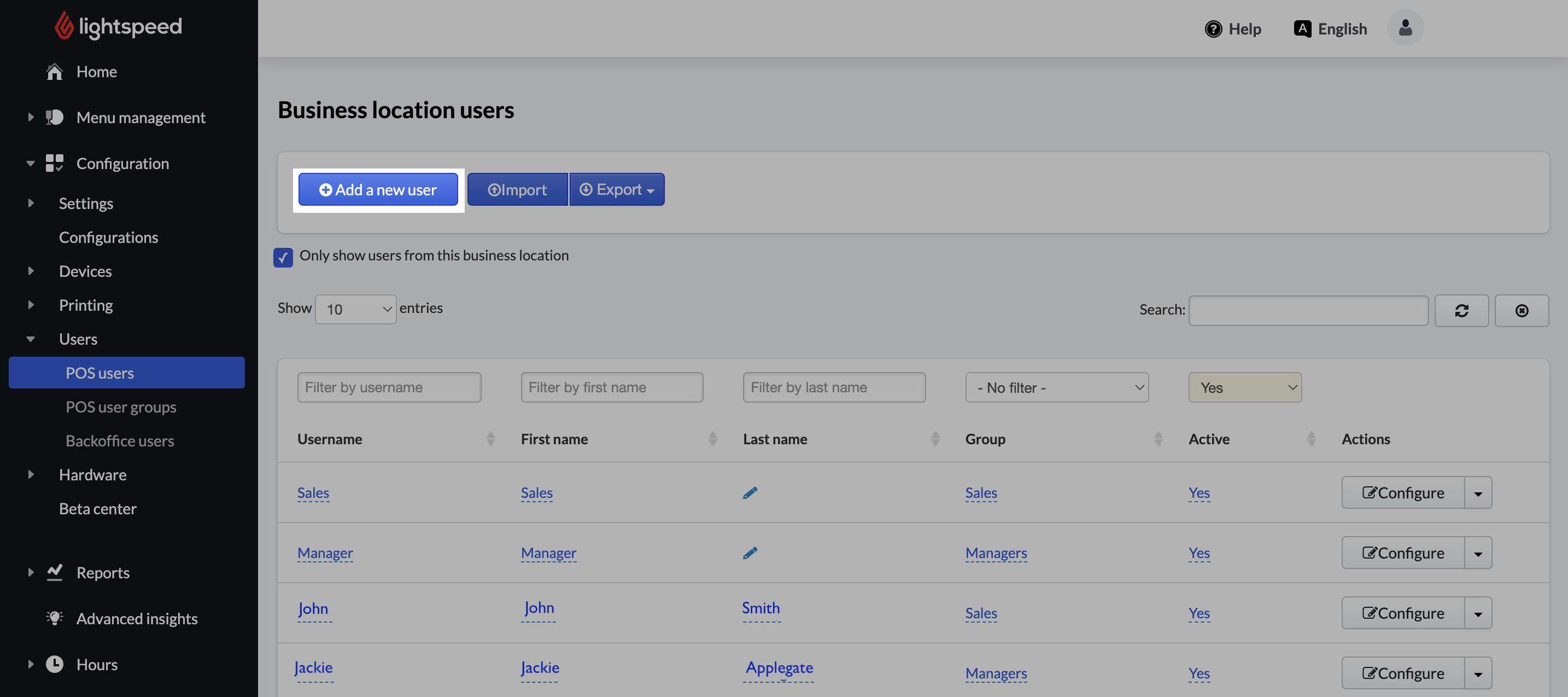Edit last name pencil icon for Sales

tap(750, 492)
